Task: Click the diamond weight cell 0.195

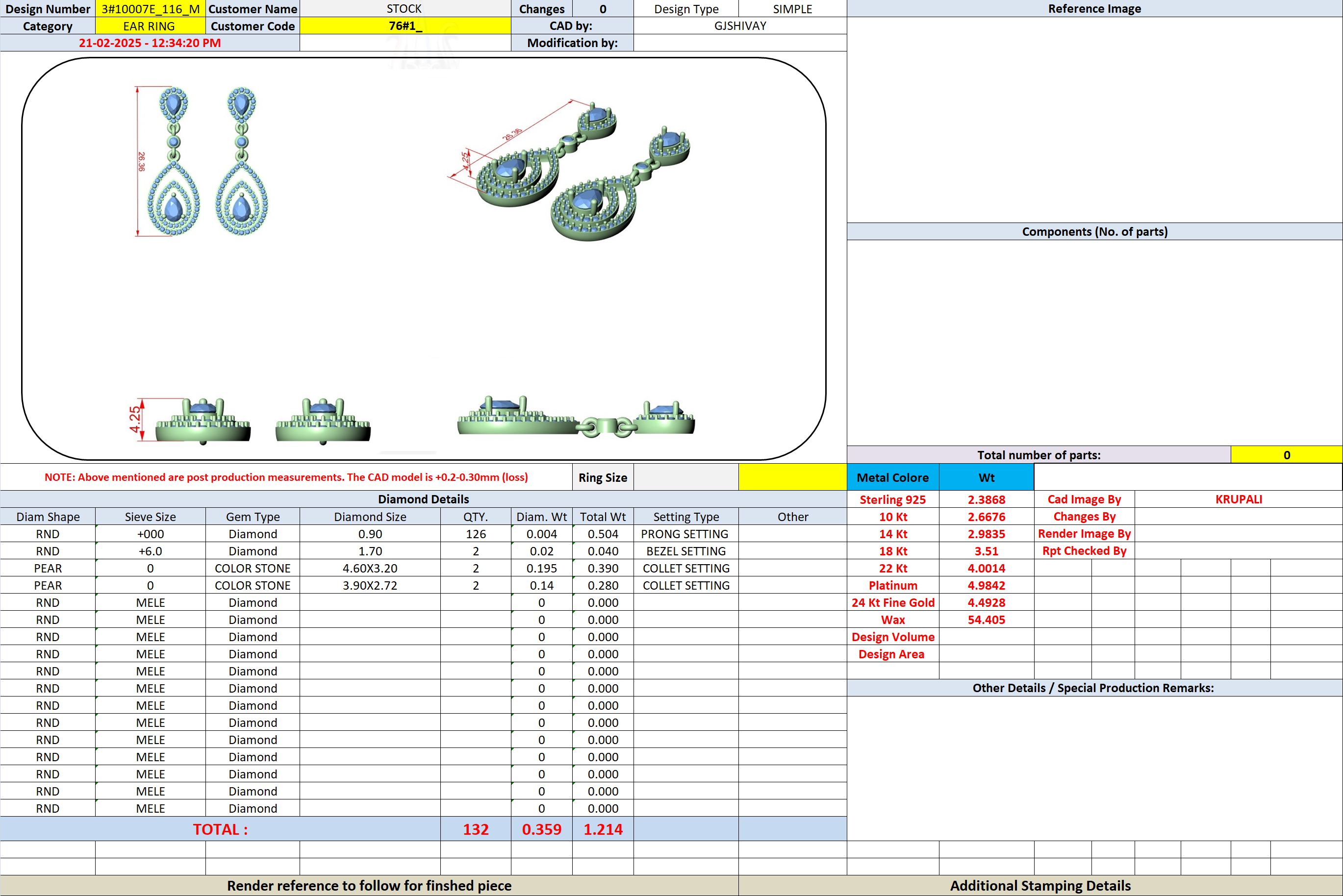Action: point(541,568)
